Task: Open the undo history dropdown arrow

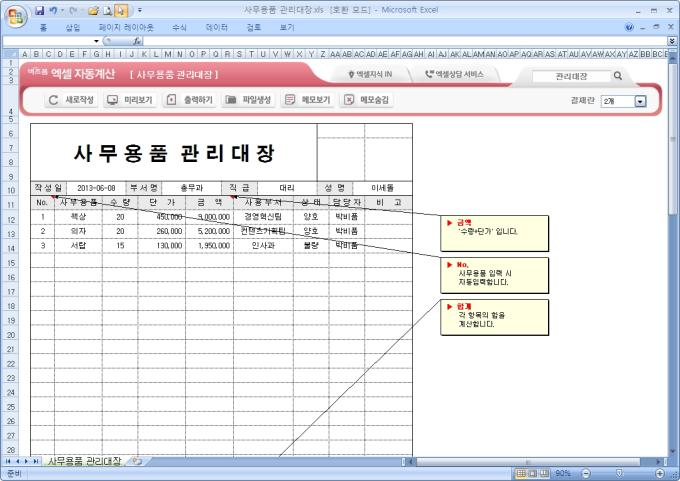Action: [62, 10]
